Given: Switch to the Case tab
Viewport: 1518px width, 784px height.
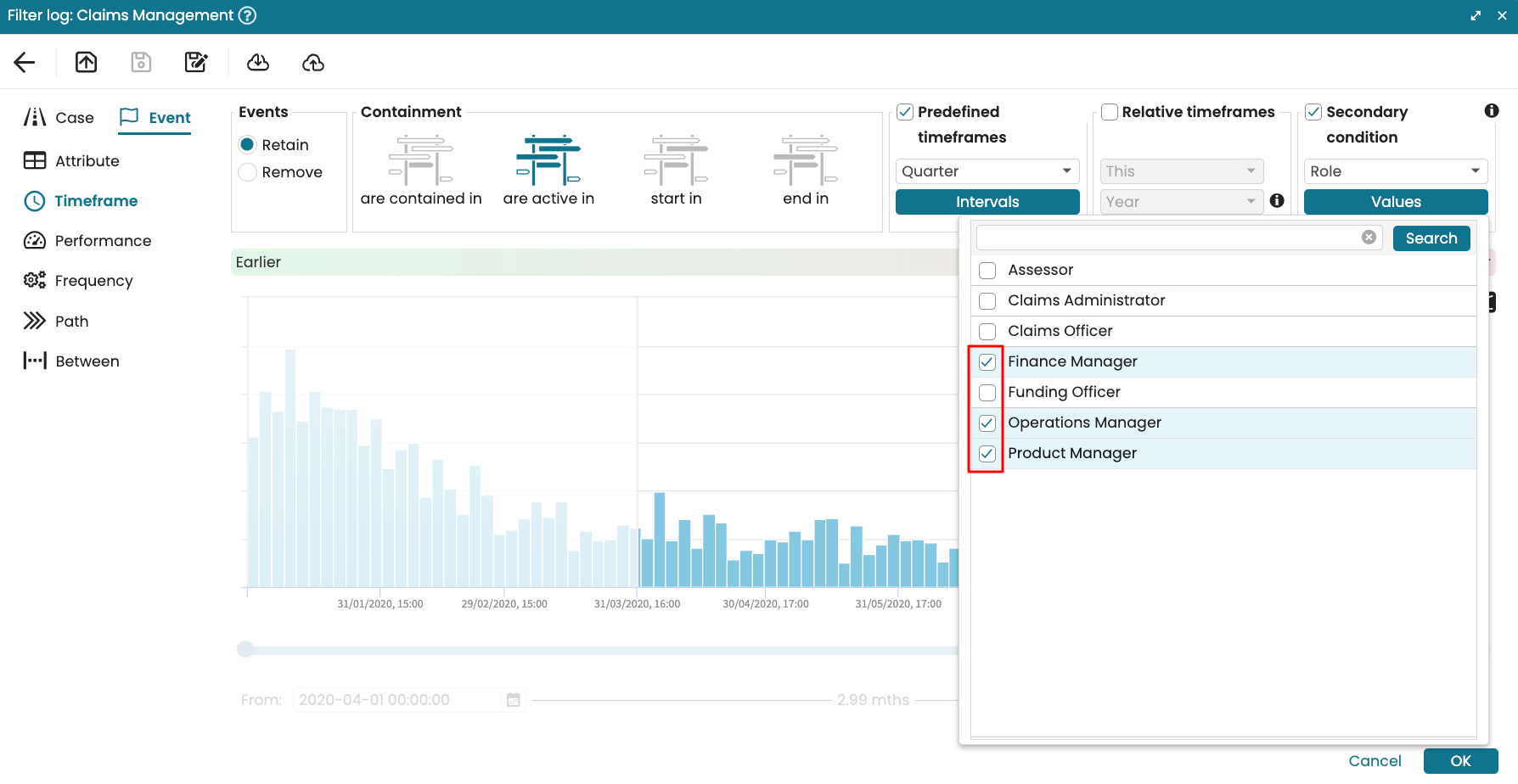Looking at the screenshot, I should coord(59,118).
